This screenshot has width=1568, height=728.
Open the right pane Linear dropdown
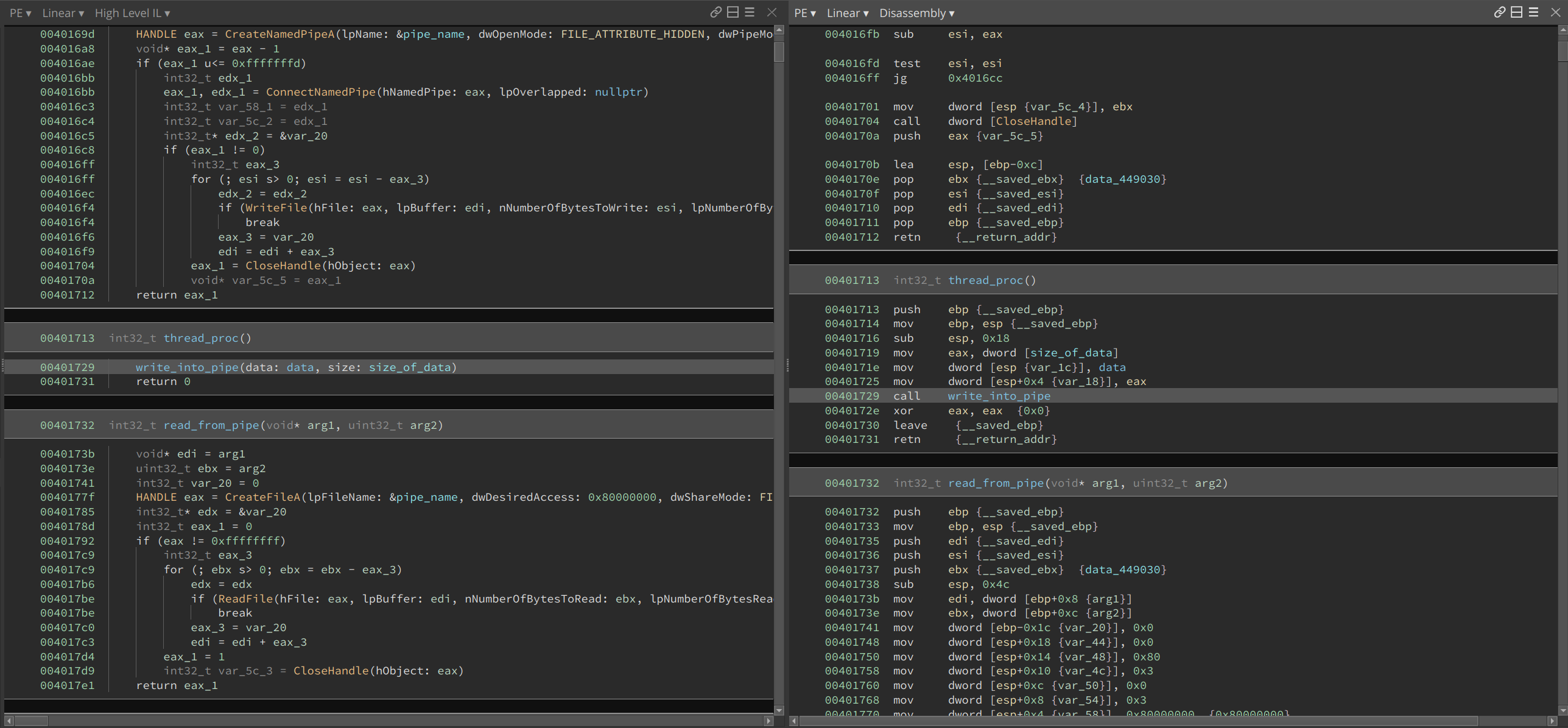[x=847, y=13]
